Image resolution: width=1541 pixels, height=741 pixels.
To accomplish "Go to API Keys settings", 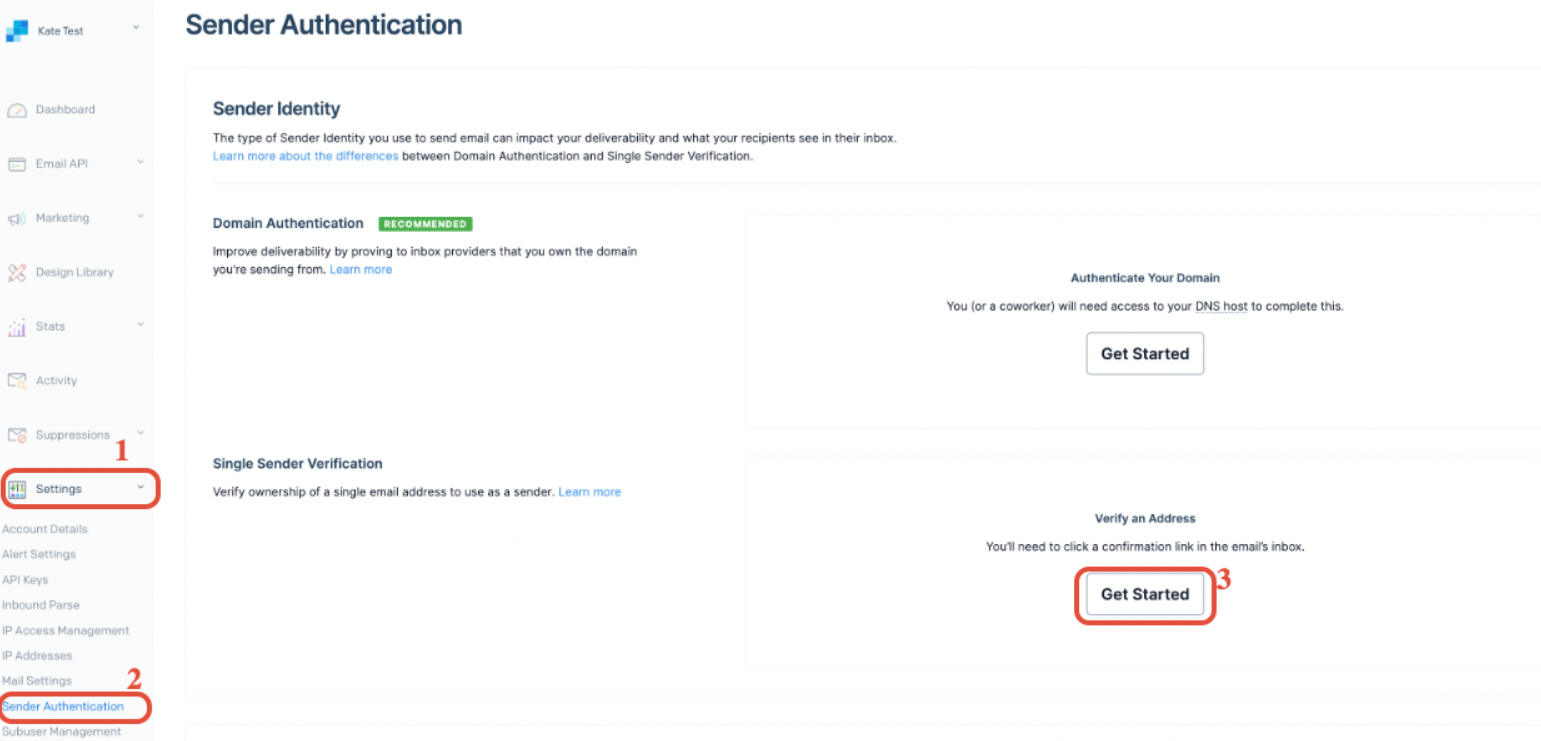I will tap(25, 580).
